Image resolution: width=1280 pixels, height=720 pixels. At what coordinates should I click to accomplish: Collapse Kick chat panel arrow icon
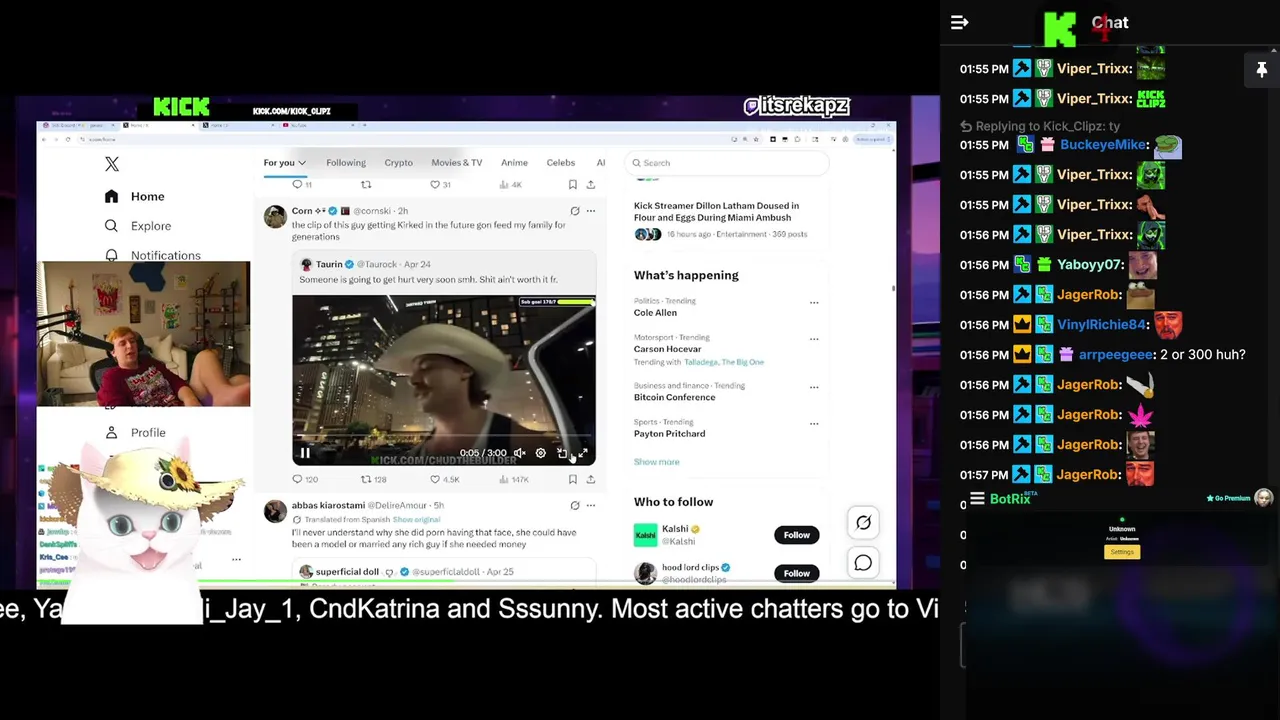pyautogui.click(x=959, y=22)
